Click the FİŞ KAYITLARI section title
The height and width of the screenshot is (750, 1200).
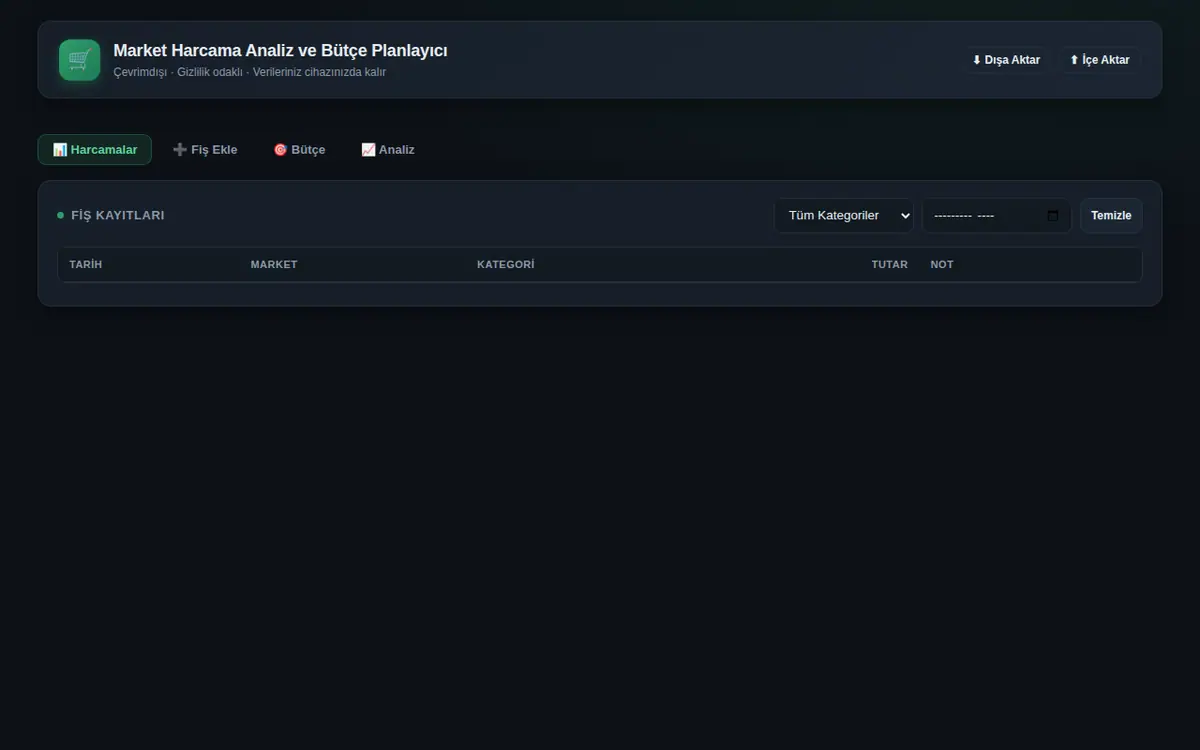coord(118,216)
